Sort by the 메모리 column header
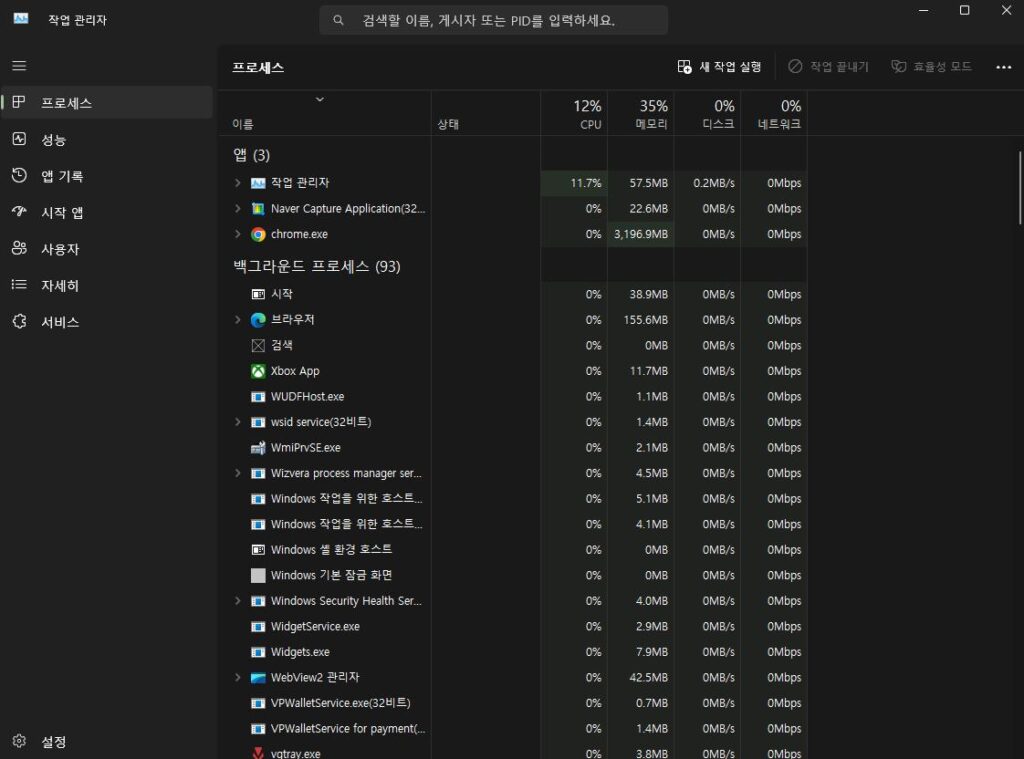This screenshot has height=759, width=1024. click(641, 114)
